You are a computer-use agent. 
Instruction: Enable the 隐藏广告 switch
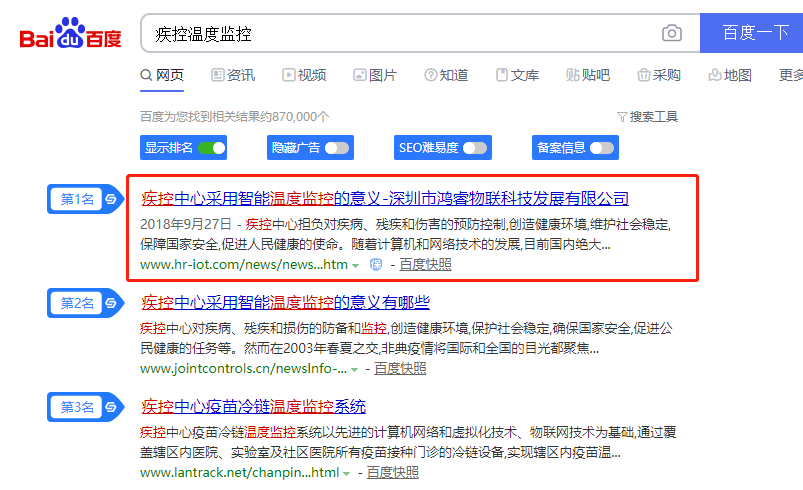[x=337, y=148]
